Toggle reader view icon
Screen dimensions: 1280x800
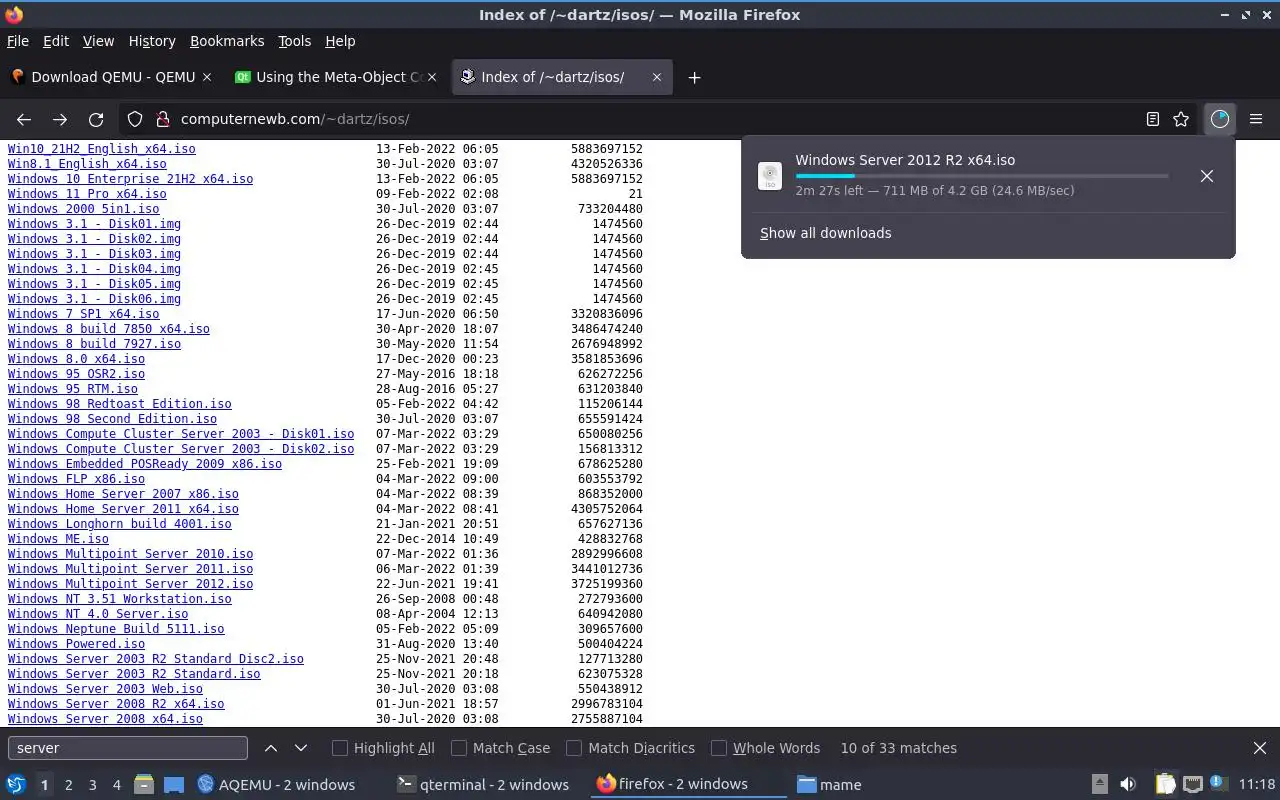(1153, 119)
